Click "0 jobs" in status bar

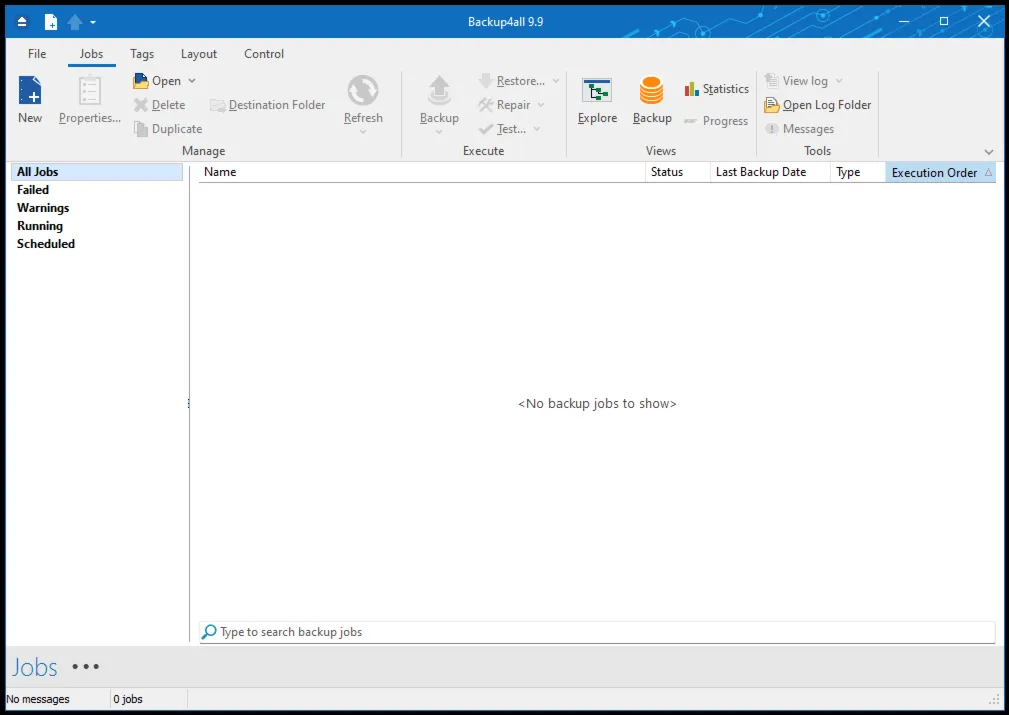tap(128, 699)
